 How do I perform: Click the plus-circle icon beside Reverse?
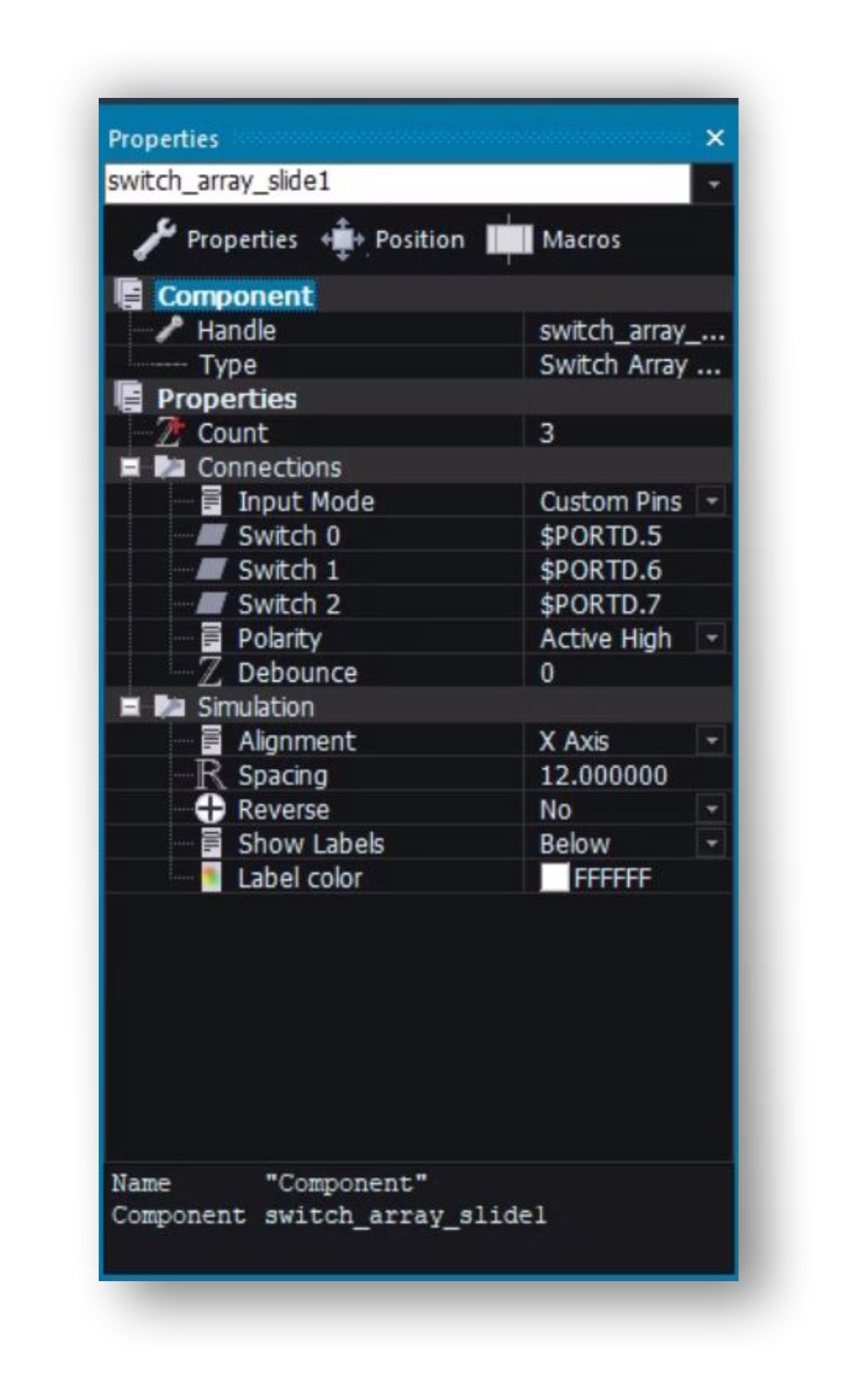pos(210,808)
